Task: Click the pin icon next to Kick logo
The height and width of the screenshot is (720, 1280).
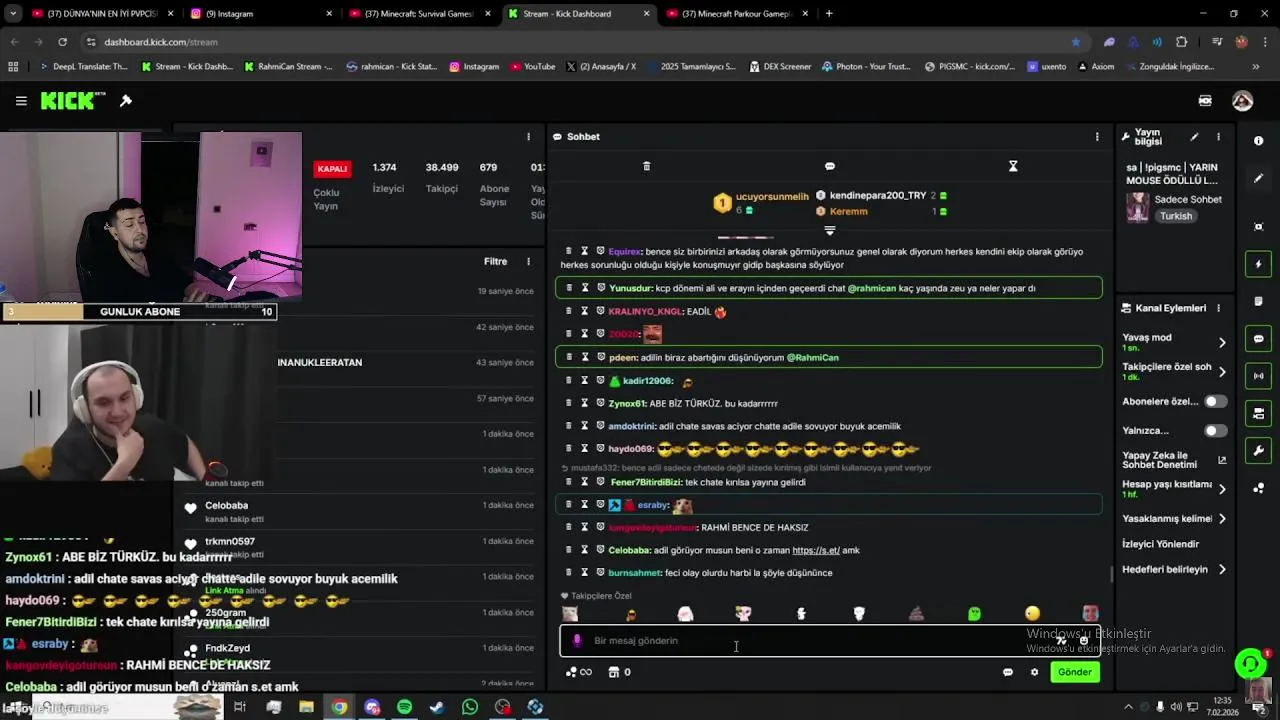Action: pyautogui.click(x=126, y=101)
